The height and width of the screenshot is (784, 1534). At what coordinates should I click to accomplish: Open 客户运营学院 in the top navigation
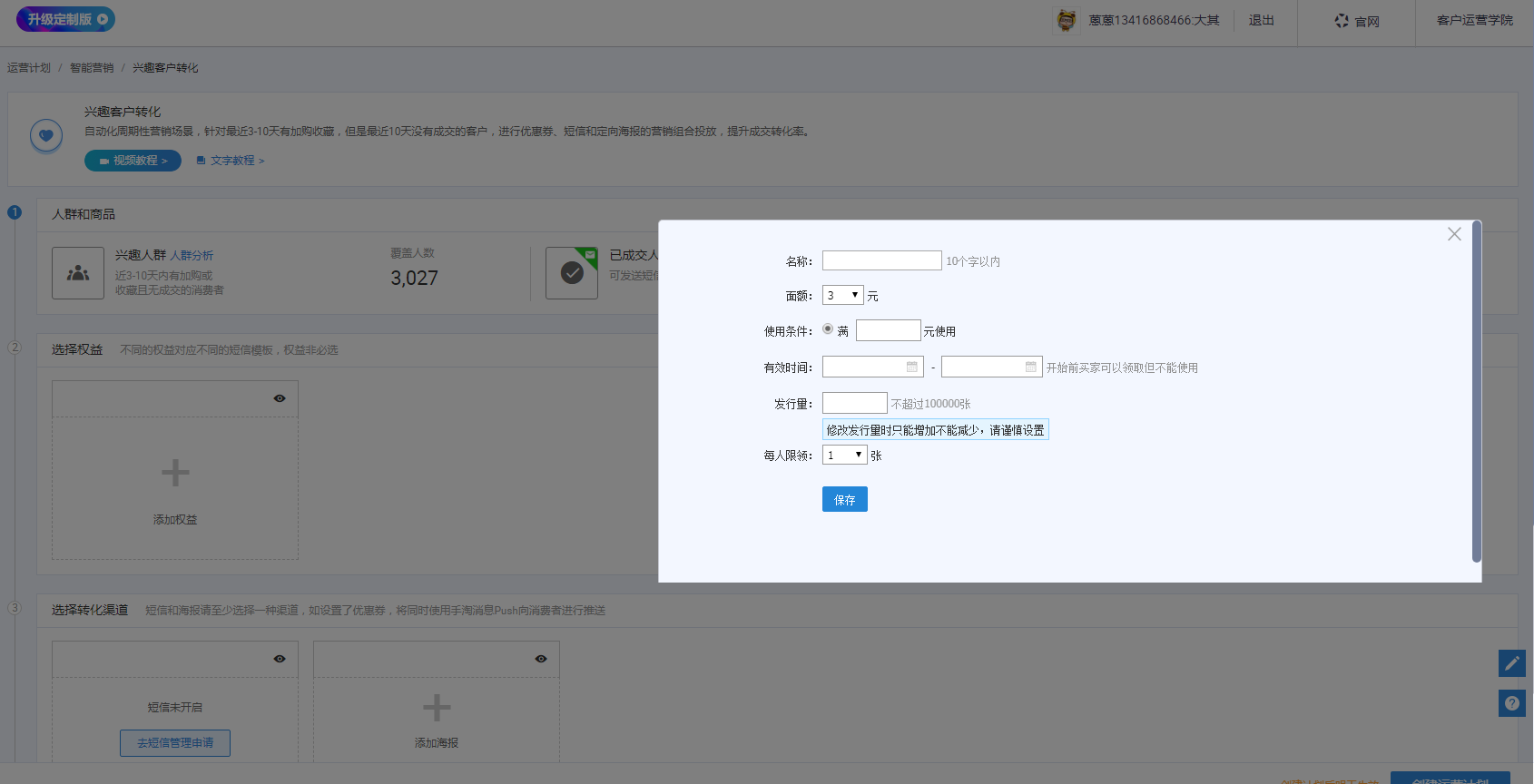(1474, 20)
